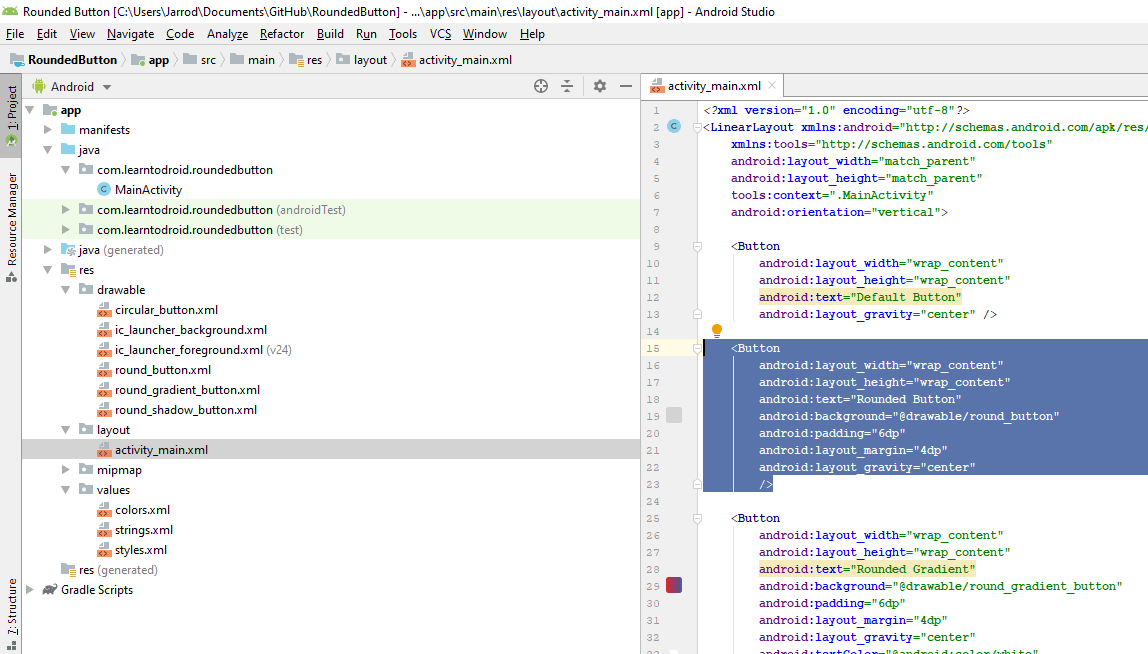Viewport: 1148px width, 654px height.
Task: Open the Refactor menu
Action: [282, 34]
